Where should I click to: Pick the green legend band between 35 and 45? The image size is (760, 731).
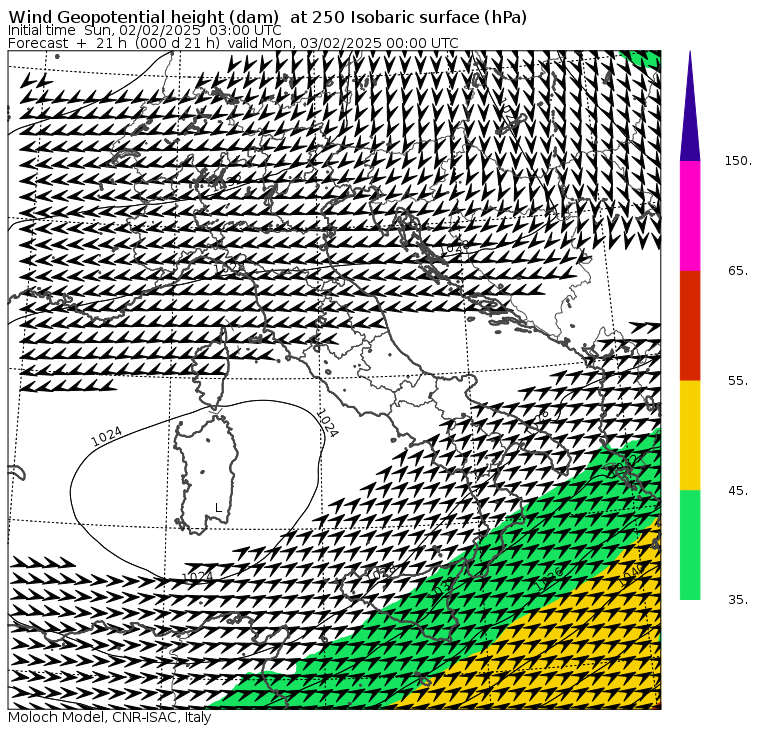click(690, 545)
